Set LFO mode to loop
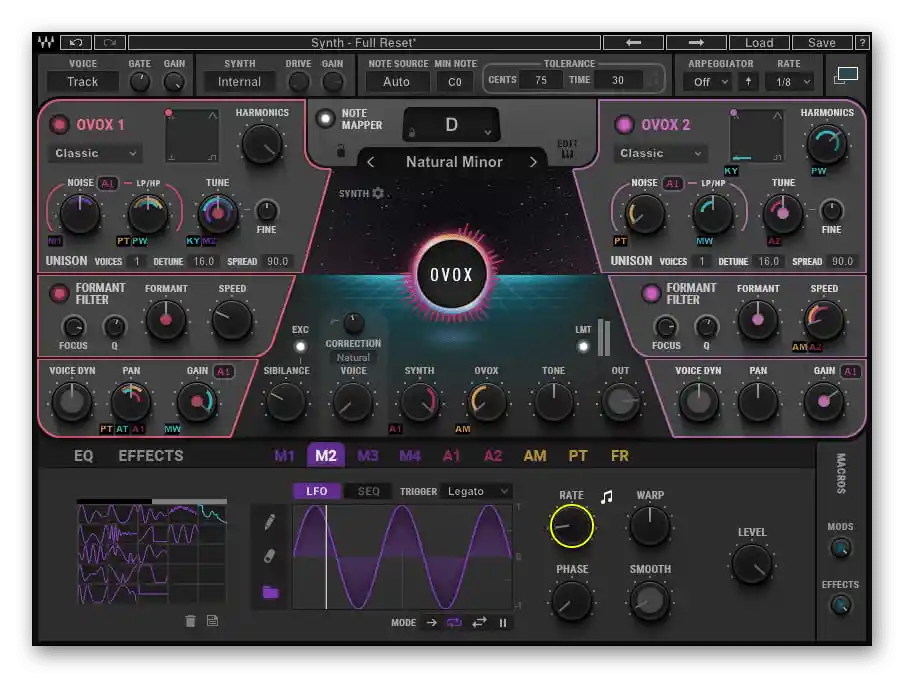Viewport: 904px width, 678px height. pos(454,623)
